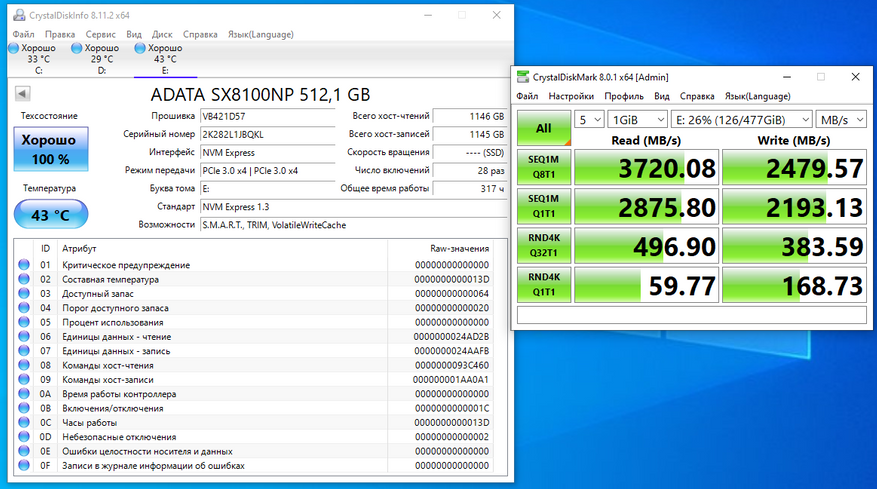Select the status circle of attribute 08
This screenshot has width=877, height=489.
click(23, 365)
